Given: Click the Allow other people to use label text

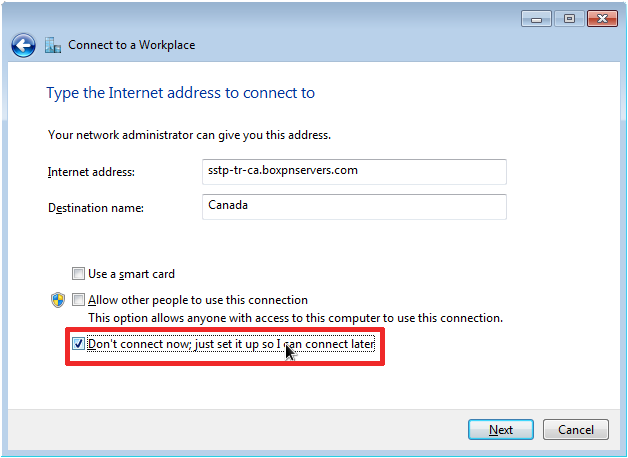Looking at the screenshot, I should point(198,300).
